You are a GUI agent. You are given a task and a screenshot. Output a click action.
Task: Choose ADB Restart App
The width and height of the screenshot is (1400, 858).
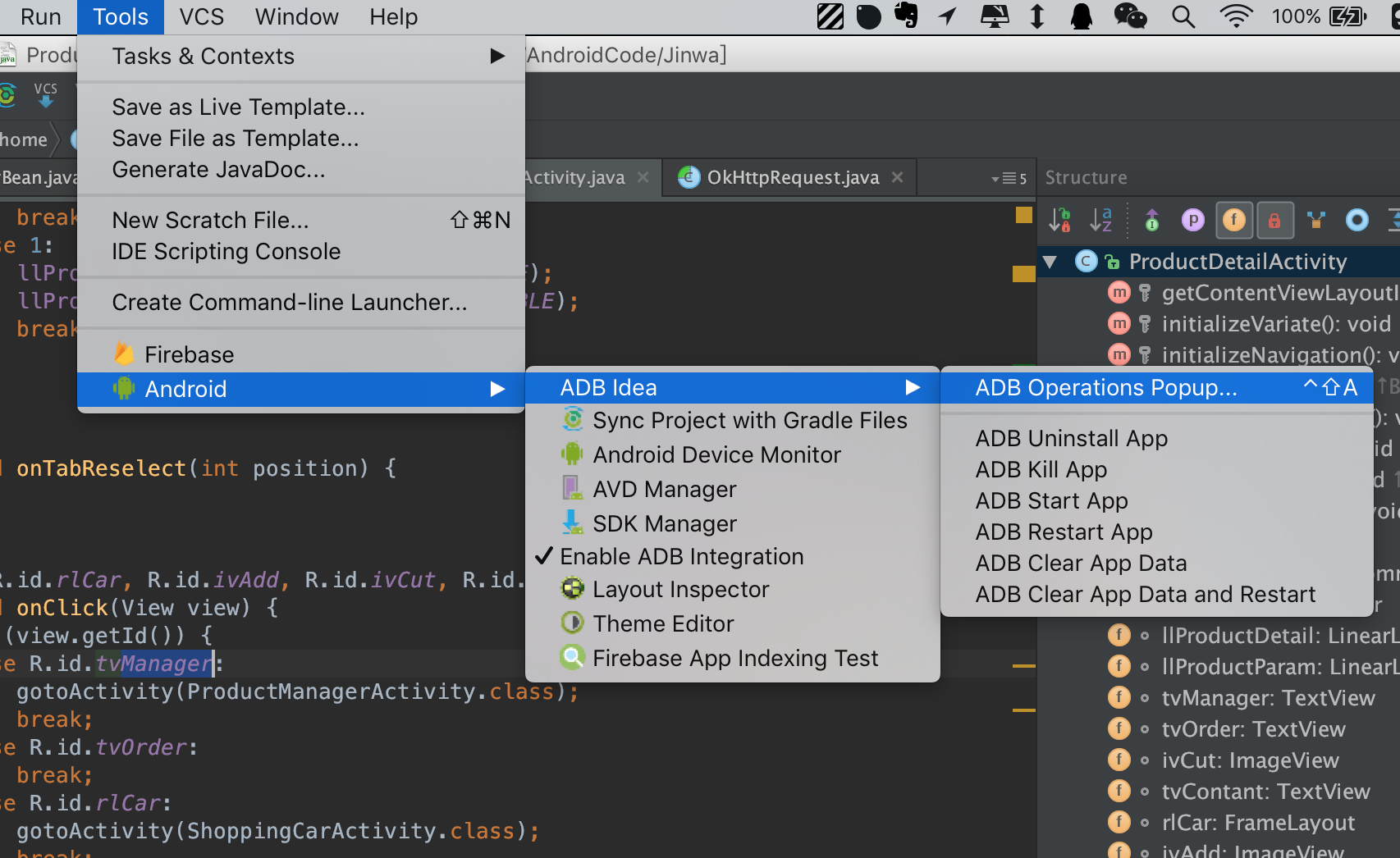pyautogui.click(x=1157, y=532)
